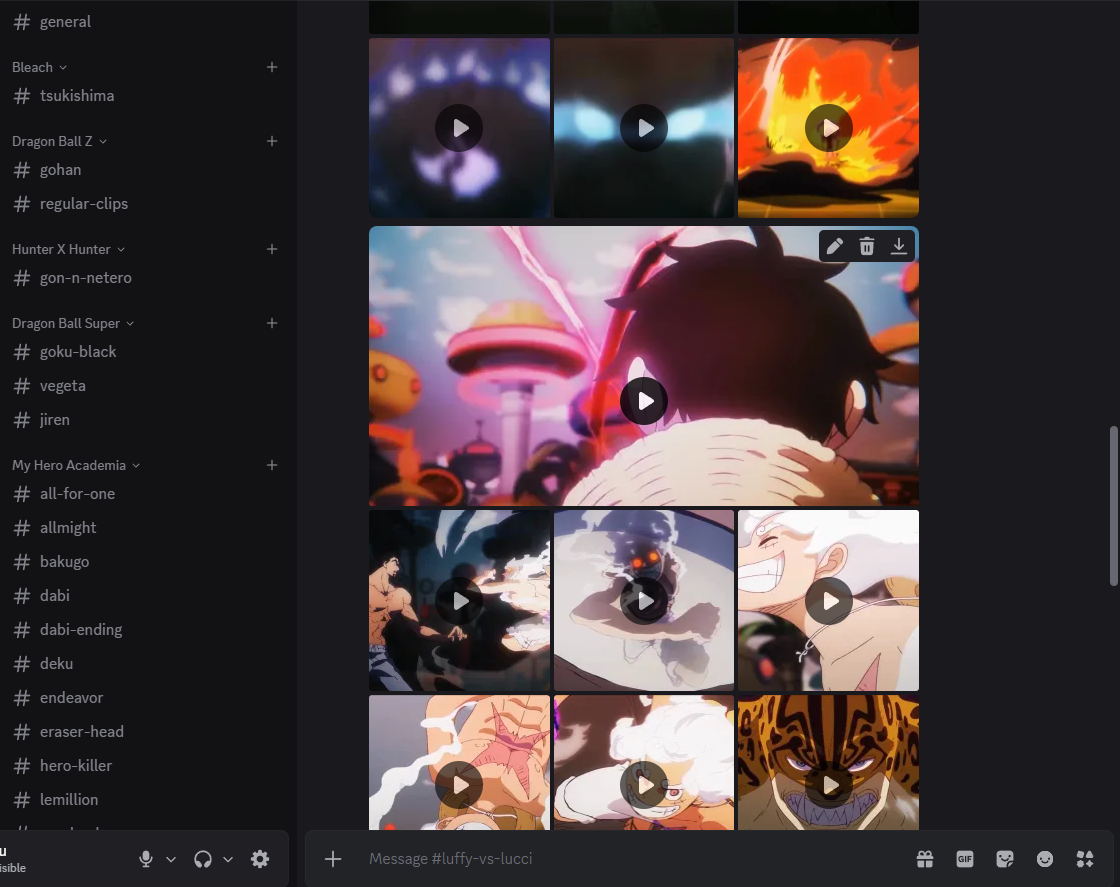
Task: Add channel to Dragon Ball Super category
Action: 272,324
